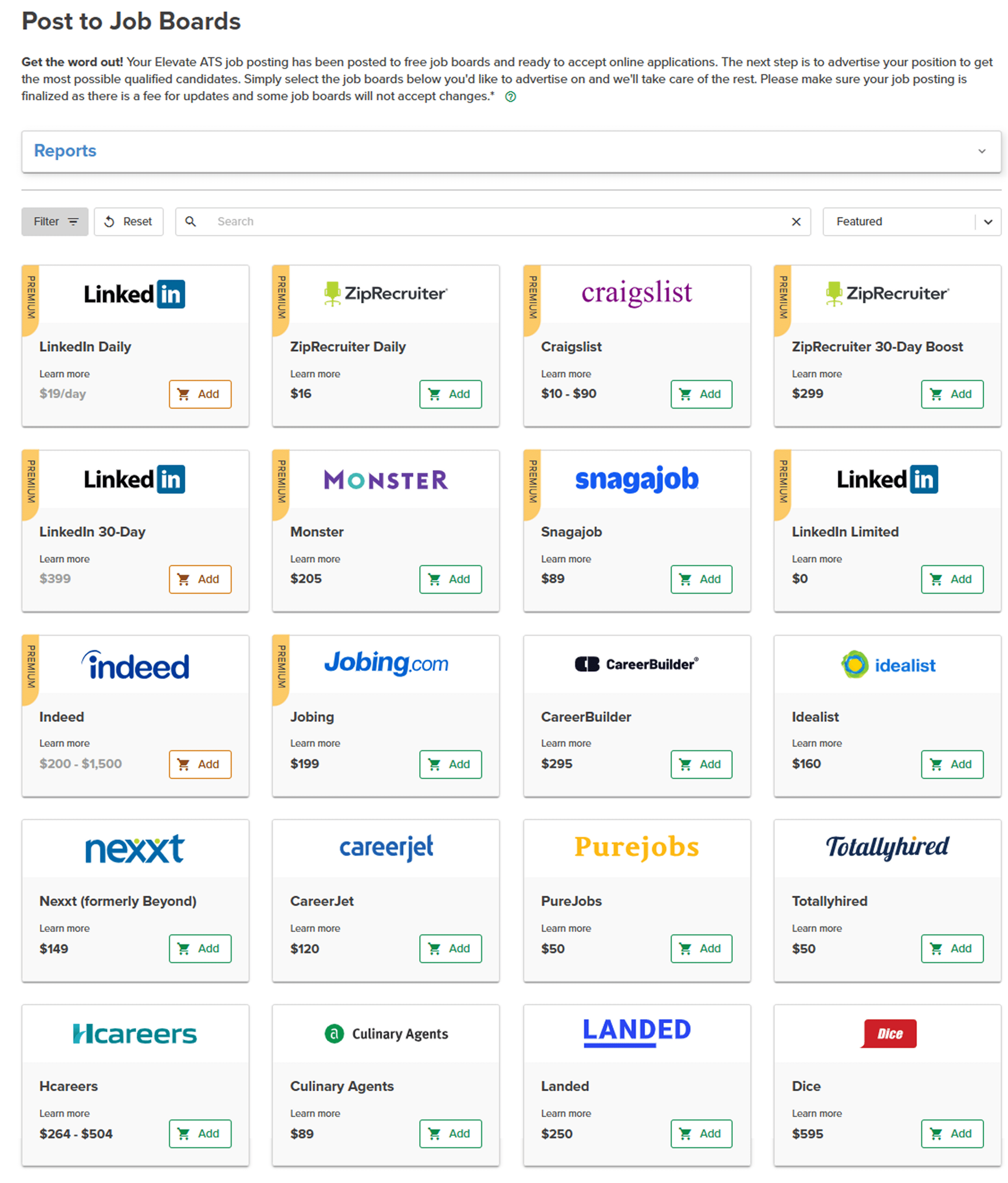The image size is (1008, 1183).
Task: Click the Dice logo icon
Action: tap(889, 1033)
